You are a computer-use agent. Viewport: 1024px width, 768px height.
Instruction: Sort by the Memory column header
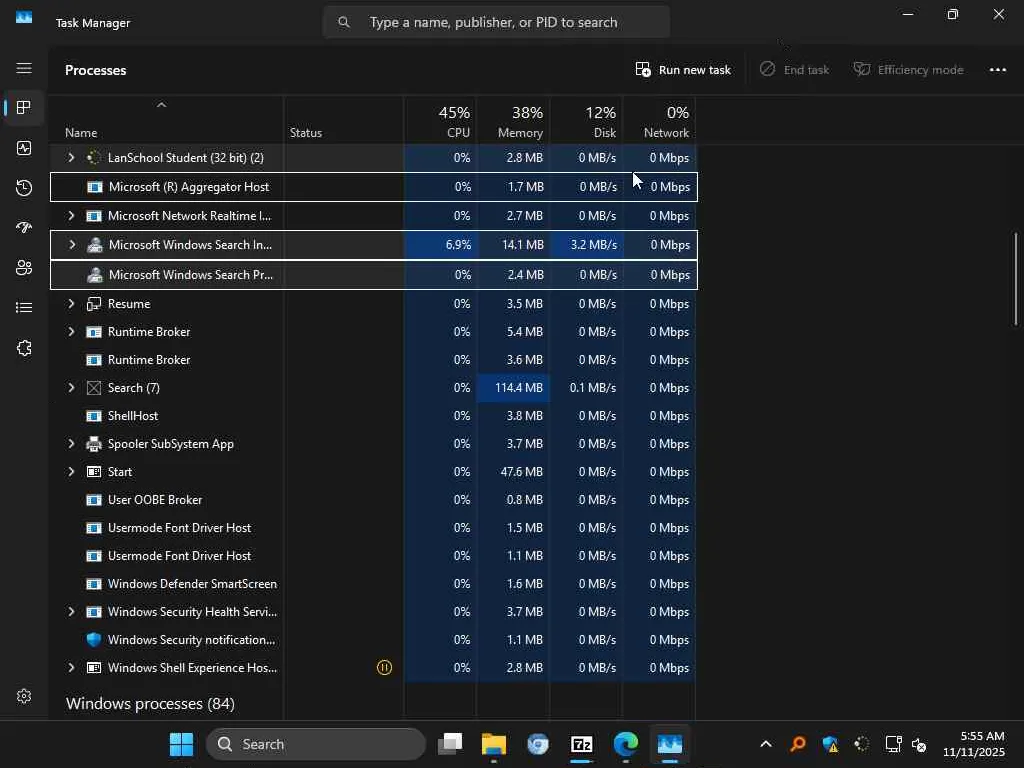click(x=513, y=122)
